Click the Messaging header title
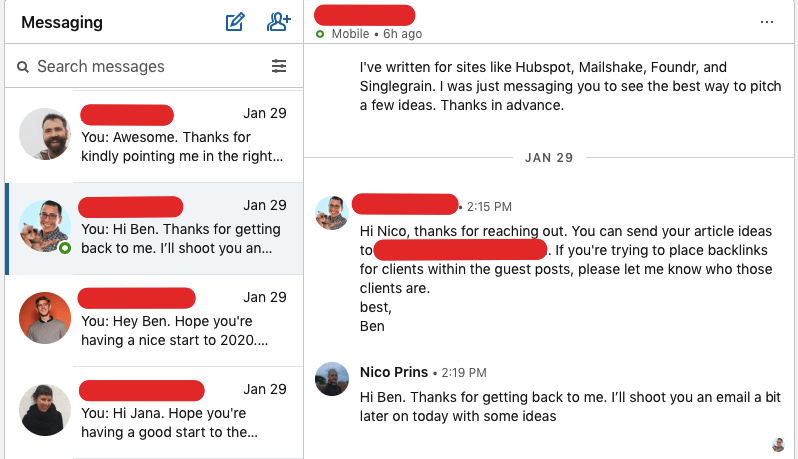Viewport: 798px width, 459px height. 61,22
